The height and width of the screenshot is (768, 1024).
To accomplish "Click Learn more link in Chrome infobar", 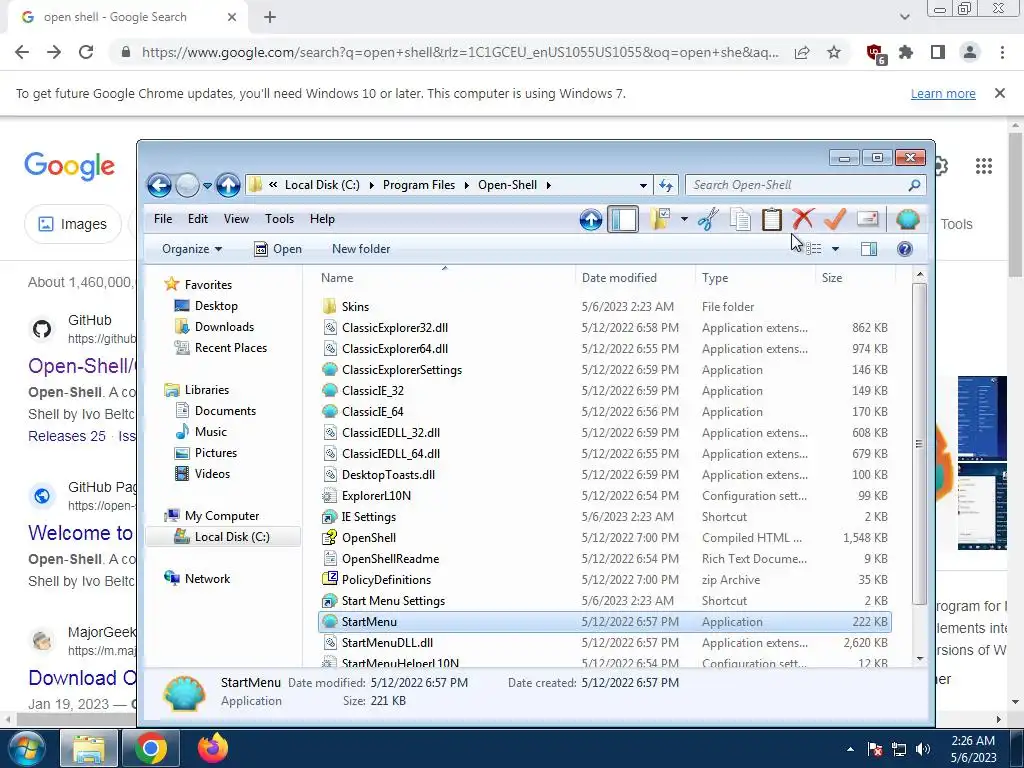I will 943,93.
